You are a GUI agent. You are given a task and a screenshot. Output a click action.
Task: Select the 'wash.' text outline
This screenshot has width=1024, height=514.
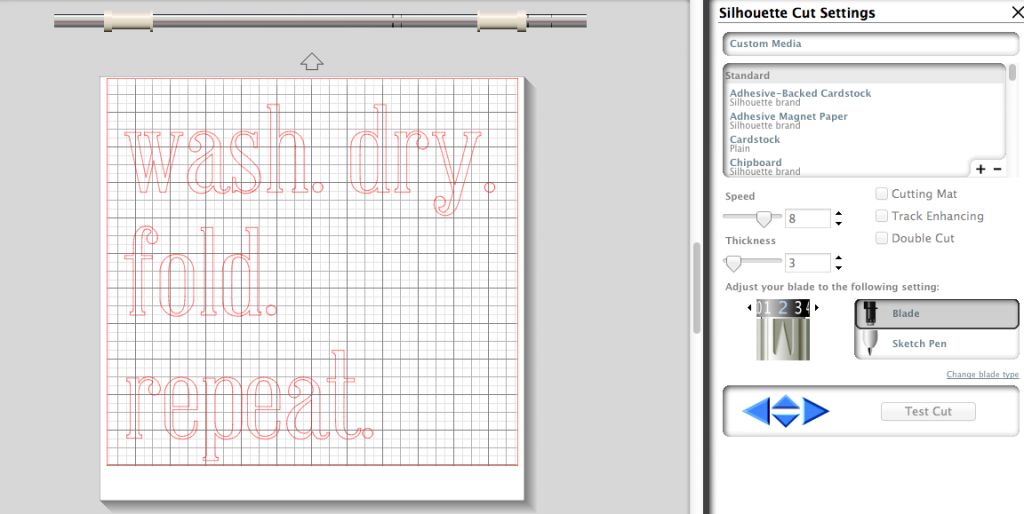click(x=225, y=150)
